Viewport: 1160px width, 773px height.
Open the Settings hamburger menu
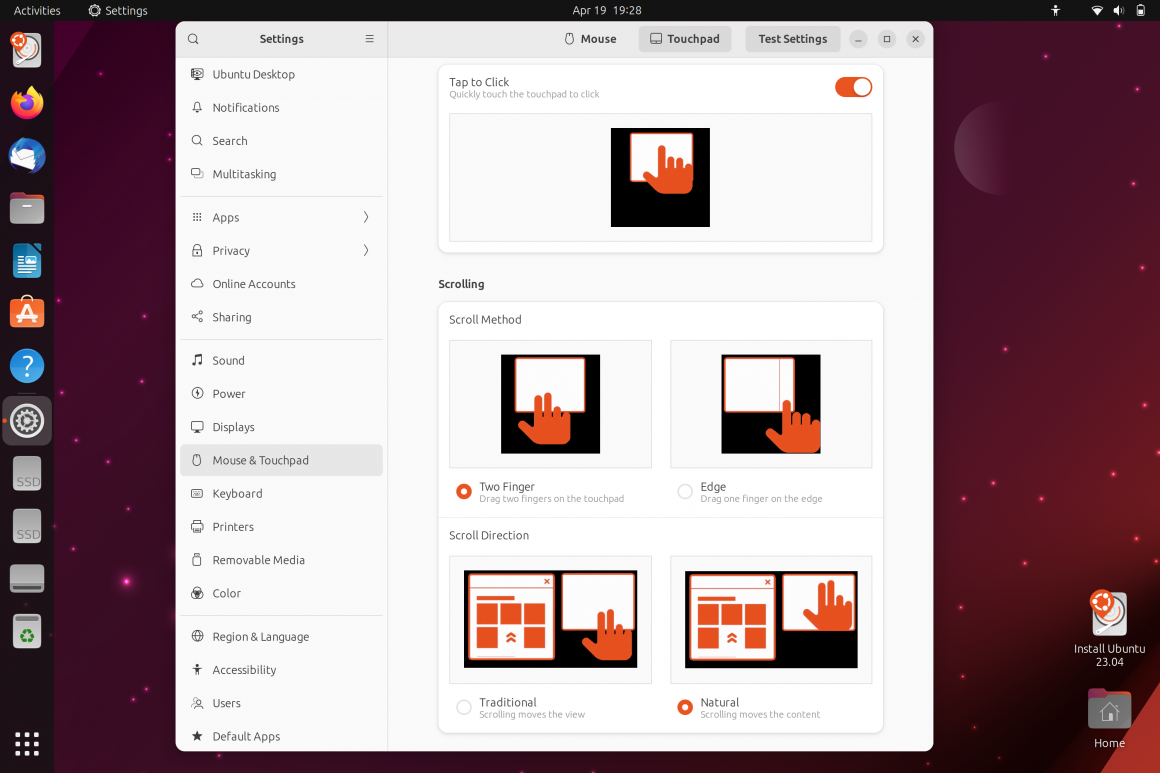[x=369, y=38]
